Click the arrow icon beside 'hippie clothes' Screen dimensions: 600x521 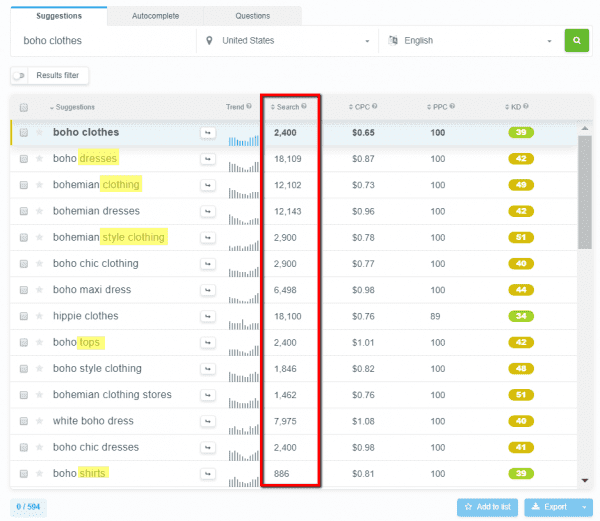point(207,316)
